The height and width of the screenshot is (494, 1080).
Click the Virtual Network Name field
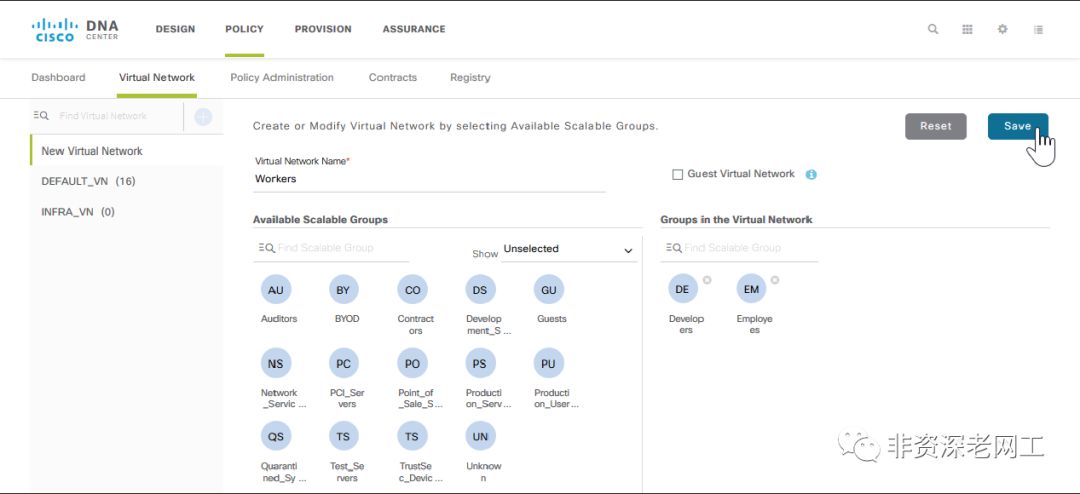point(430,179)
